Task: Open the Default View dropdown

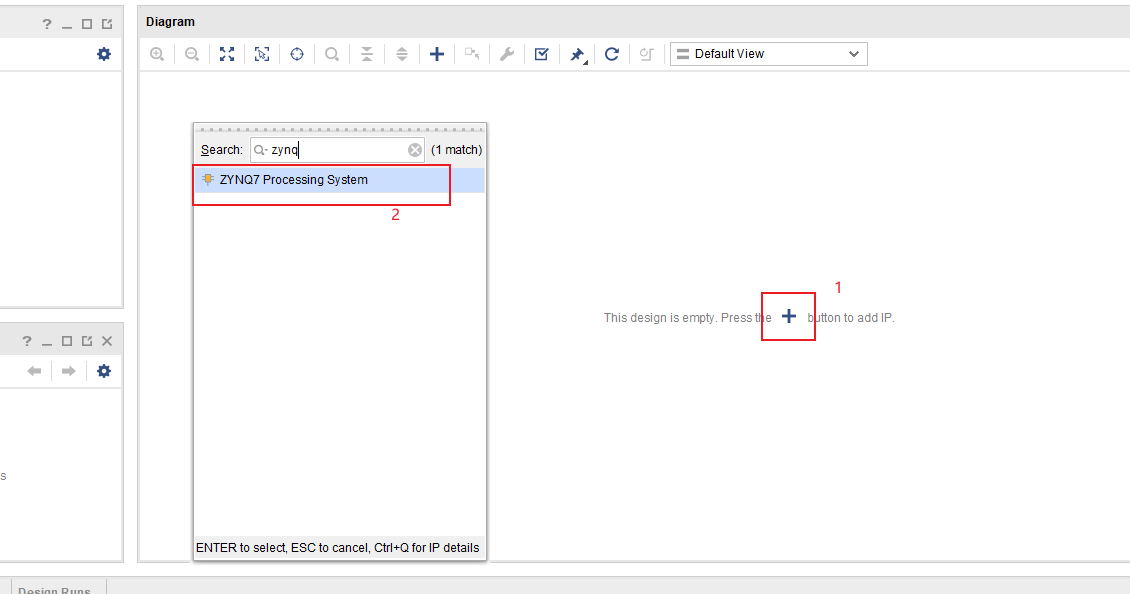Action: coord(768,54)
